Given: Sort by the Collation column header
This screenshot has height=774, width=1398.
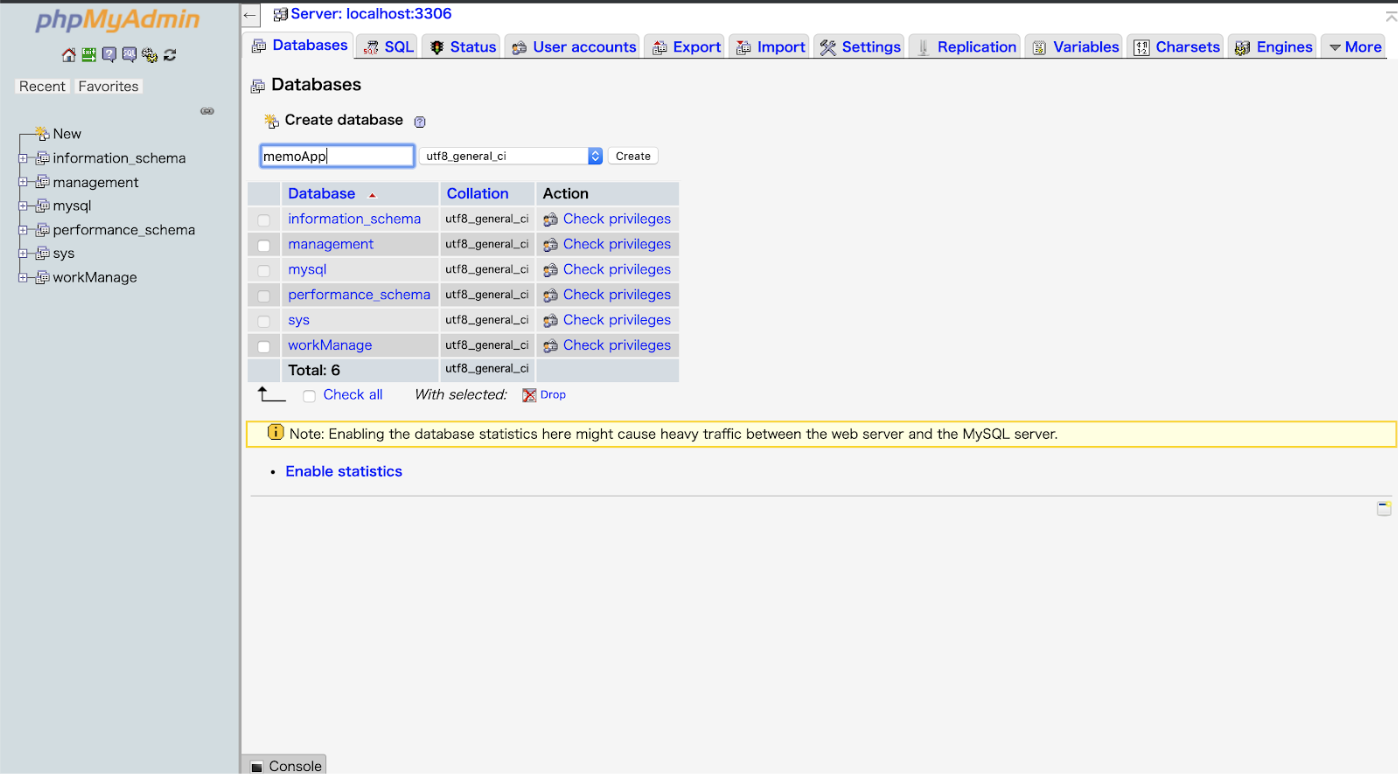Looking at the screenshot, I should (x=477, y=194).
